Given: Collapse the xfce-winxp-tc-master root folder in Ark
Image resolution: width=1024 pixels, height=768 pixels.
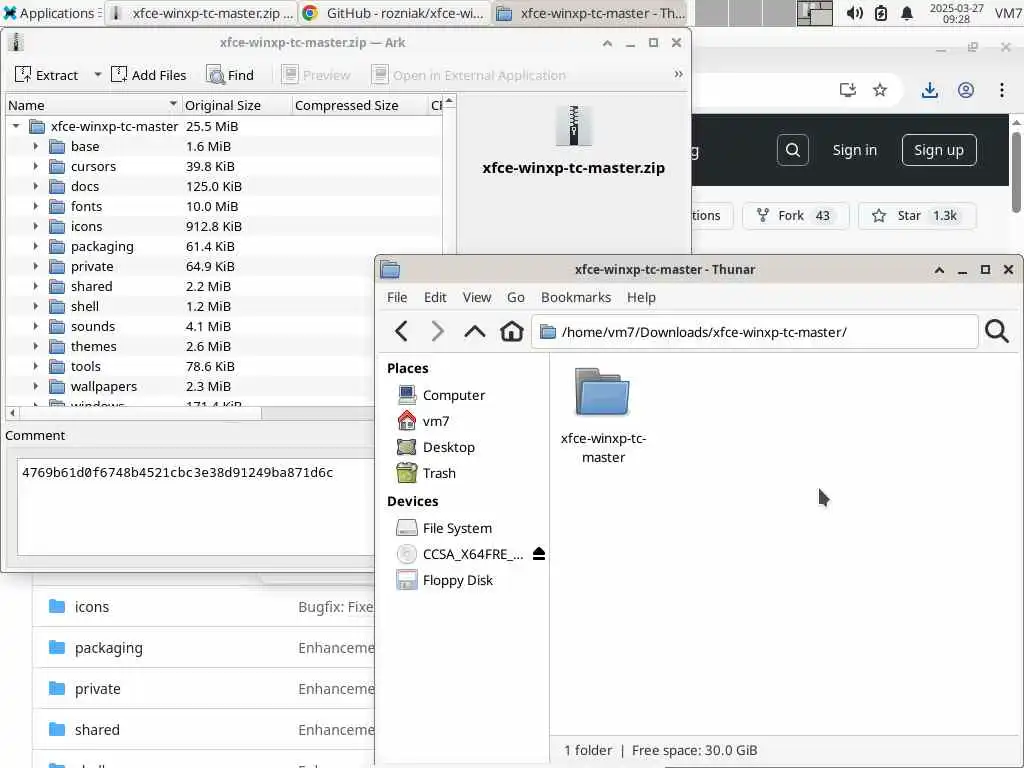Looking at the screenshot, I should coord(16,126).
